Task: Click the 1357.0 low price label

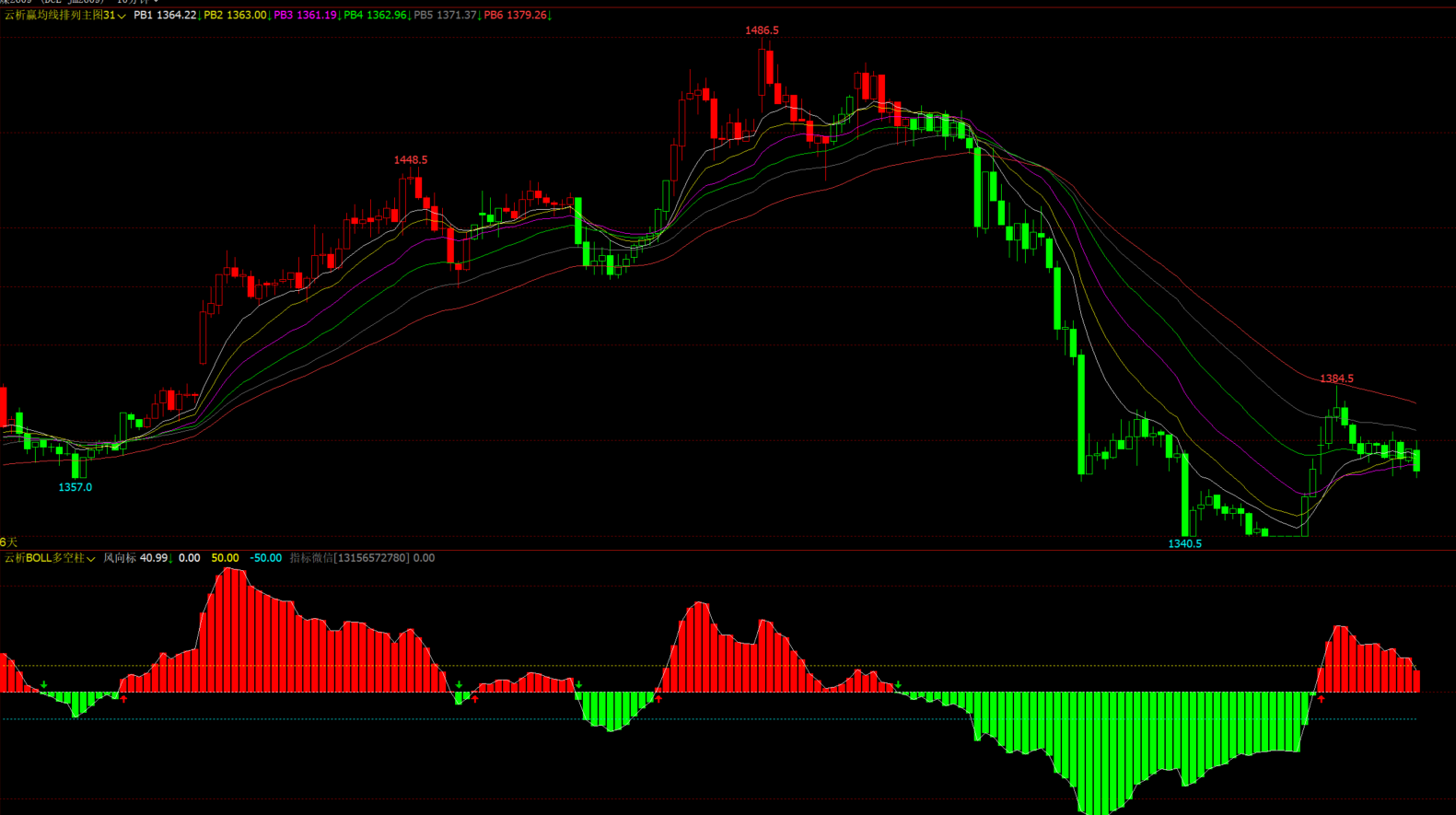Action: click(x=75, y=488)
